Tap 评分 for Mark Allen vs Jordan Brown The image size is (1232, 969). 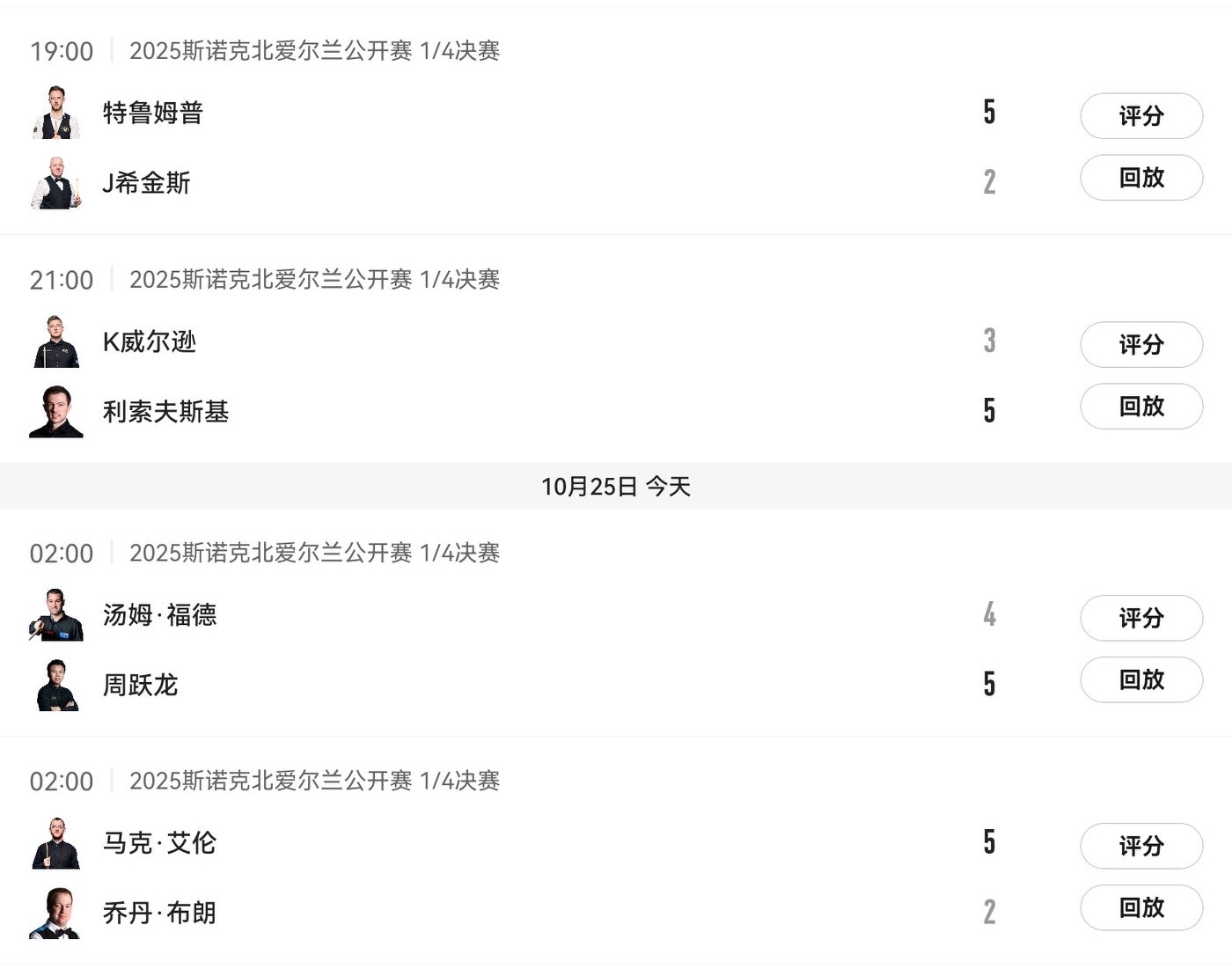pyautogui.click(x=1141, y=846)
